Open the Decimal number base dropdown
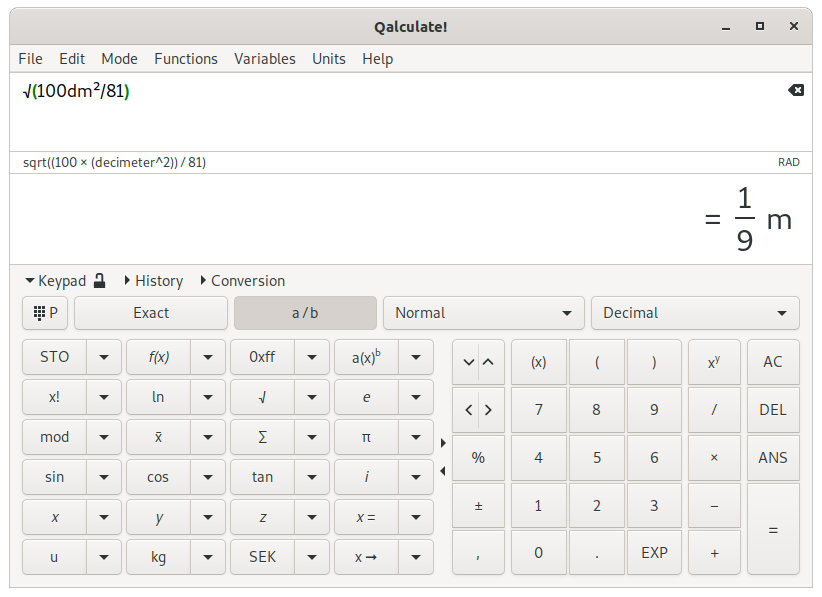Screen dimensions: 822x597 695,313
